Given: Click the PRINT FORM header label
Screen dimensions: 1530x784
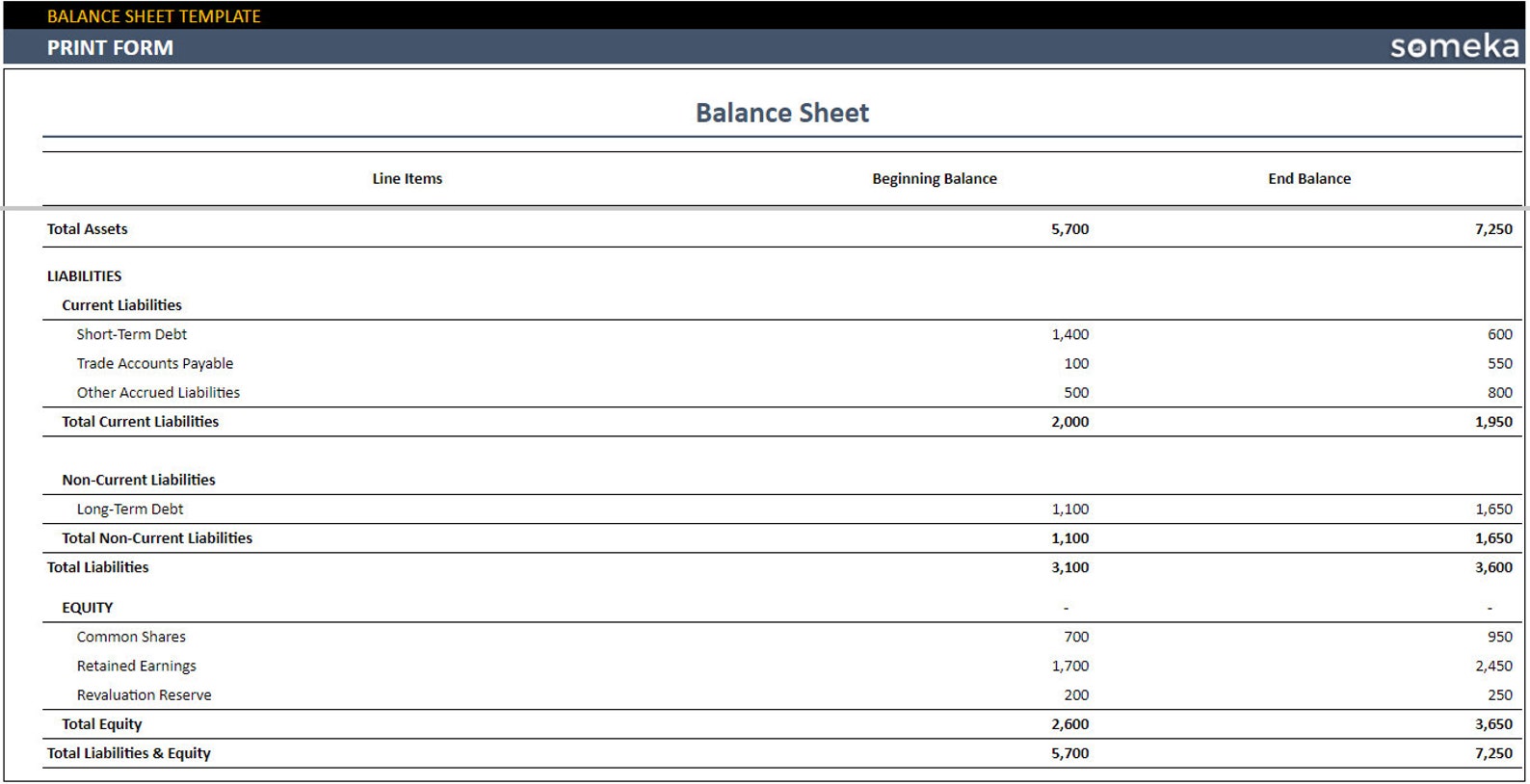Looking at the screenshot, I should tap(110, 48).
